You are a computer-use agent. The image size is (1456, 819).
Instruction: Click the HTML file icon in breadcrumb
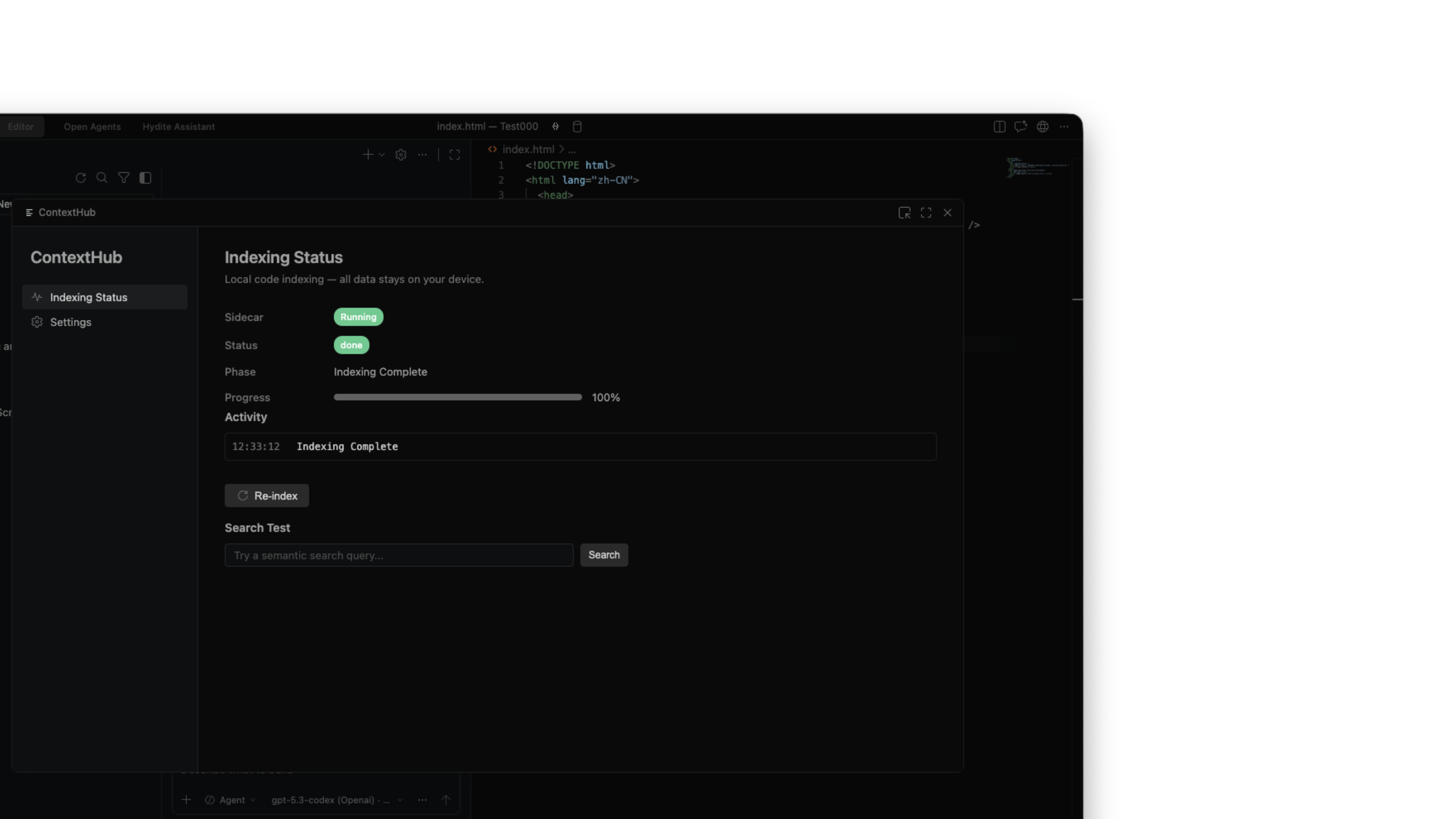click(492, 149)
